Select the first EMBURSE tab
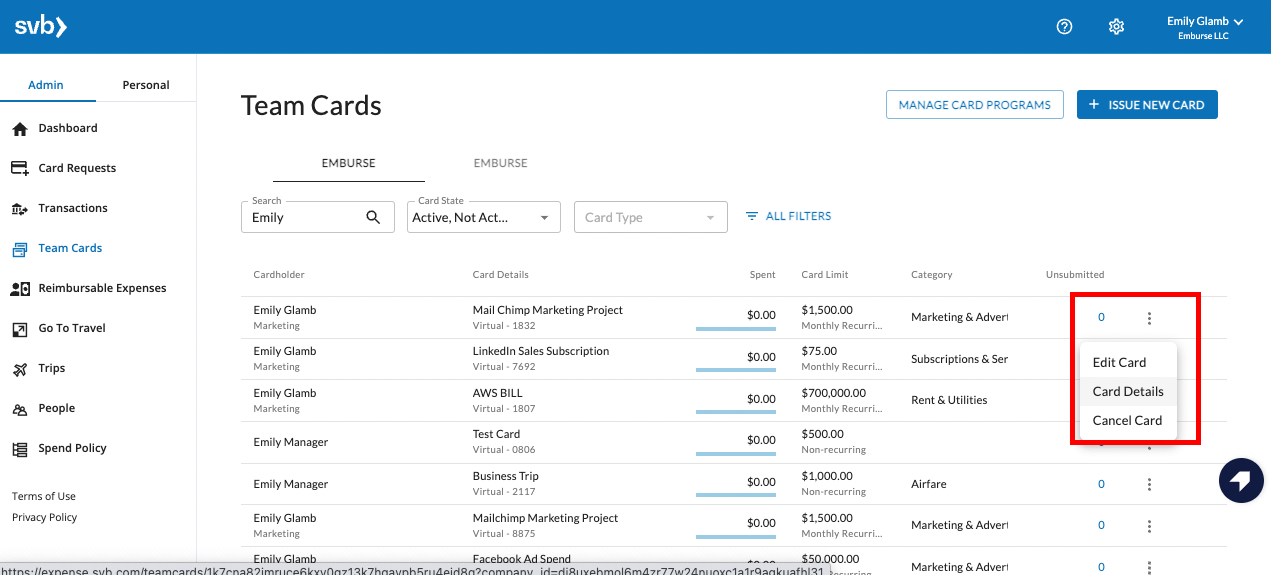The width and height of the screenshot is (1271, 575). click(348, 163)
